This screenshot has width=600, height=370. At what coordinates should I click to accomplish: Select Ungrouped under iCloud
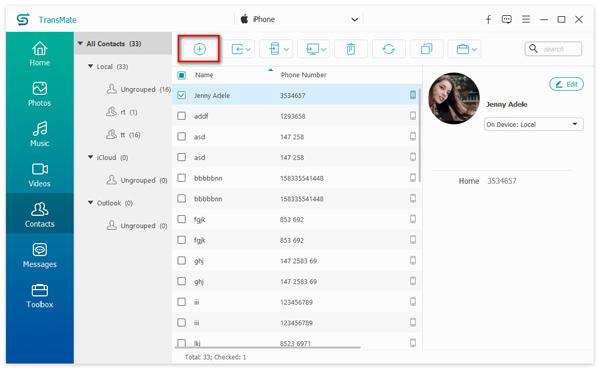(137, 180)
